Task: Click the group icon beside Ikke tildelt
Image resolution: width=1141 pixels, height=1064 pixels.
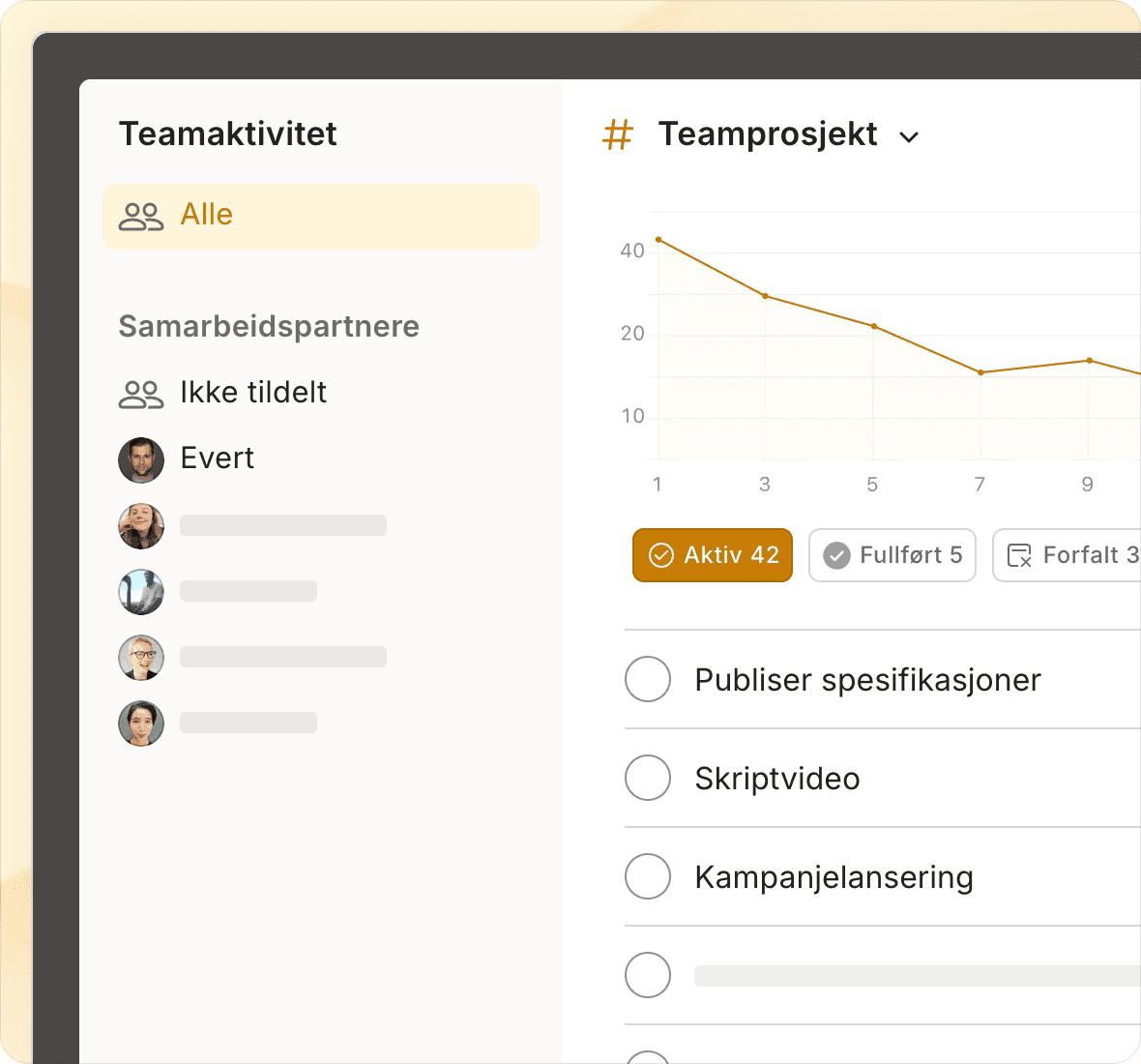Action: (141, 394)
